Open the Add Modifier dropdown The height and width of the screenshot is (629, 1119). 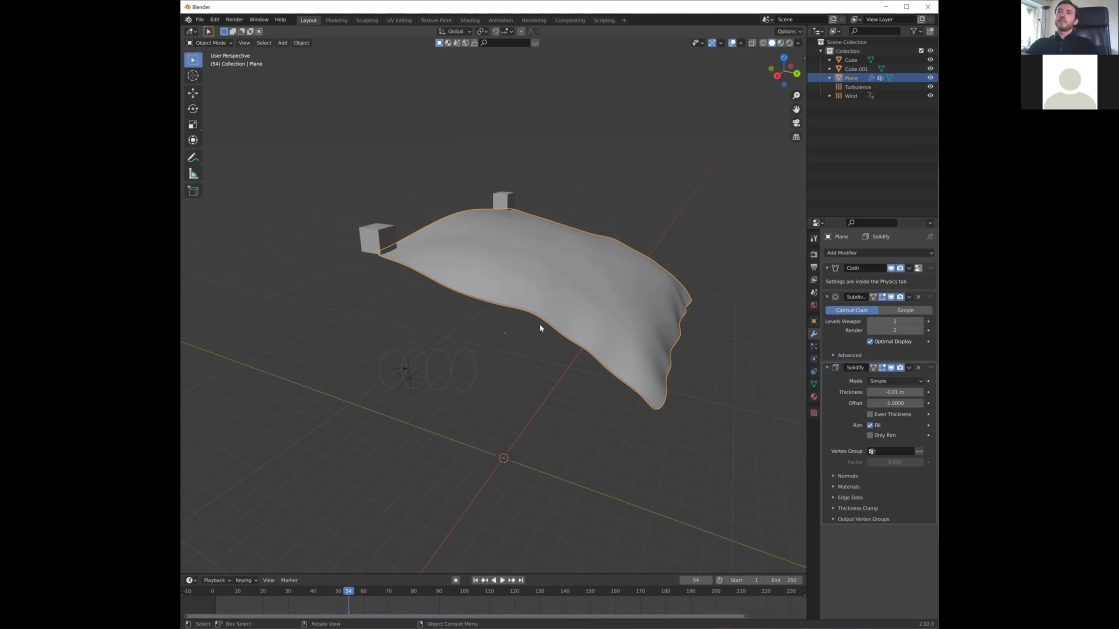[879, 253]
